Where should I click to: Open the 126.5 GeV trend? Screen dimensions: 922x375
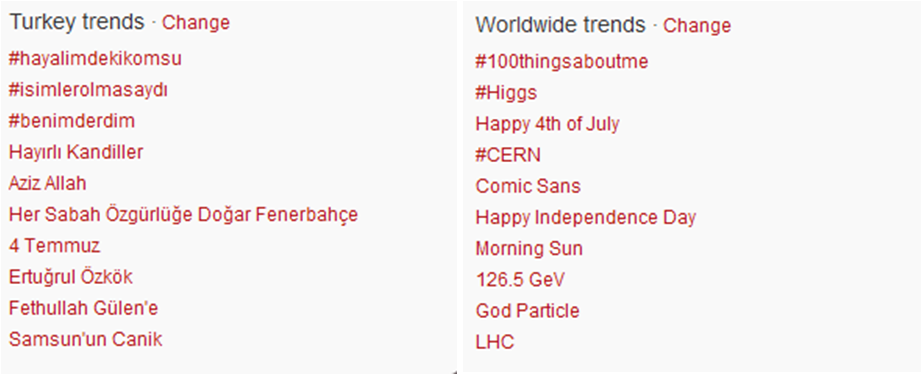coord(520,280)
